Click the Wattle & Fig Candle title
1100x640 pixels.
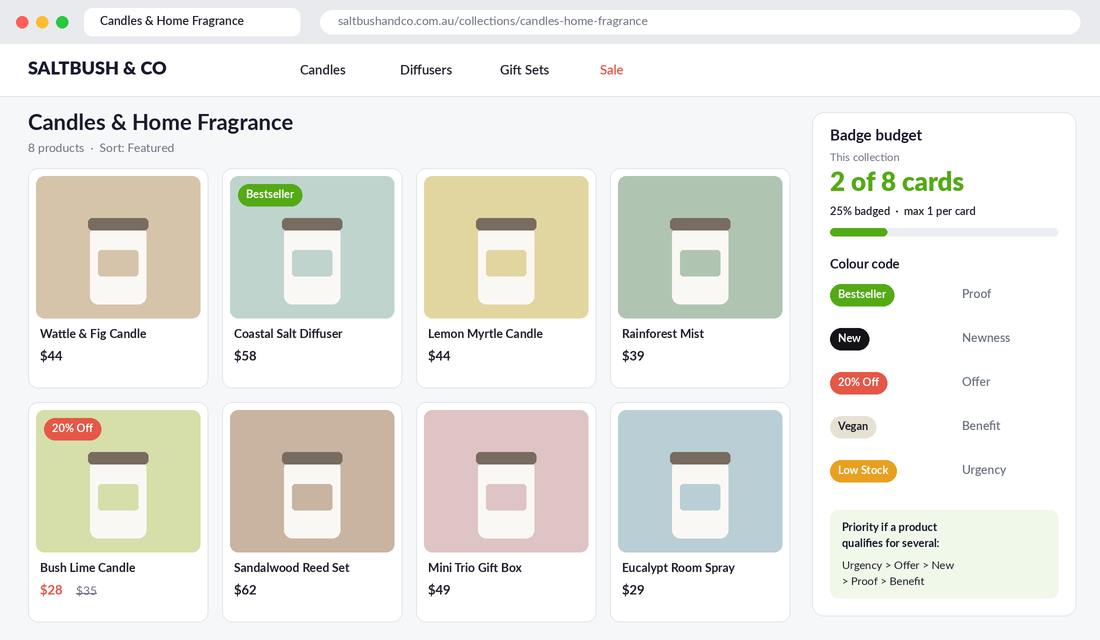click(93, 334)
